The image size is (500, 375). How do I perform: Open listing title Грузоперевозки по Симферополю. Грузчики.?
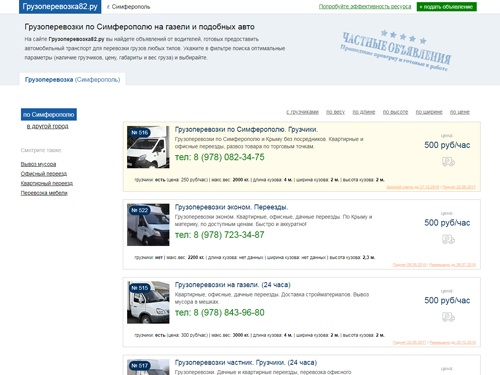pos(246,129)
